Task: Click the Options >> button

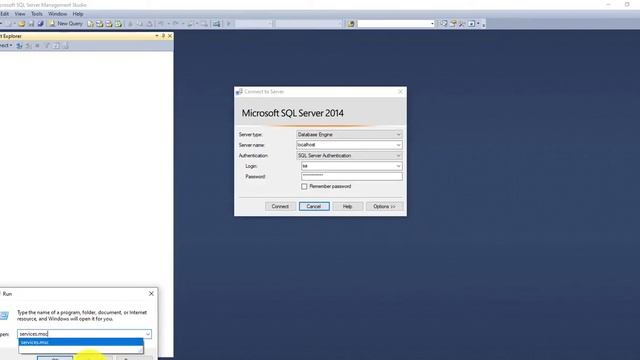Action: (x=384, y=207)
